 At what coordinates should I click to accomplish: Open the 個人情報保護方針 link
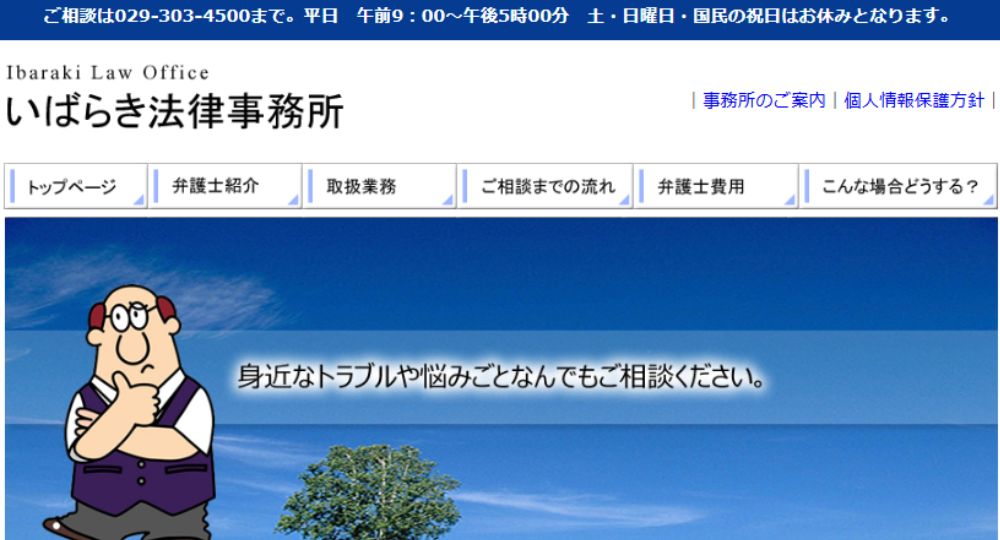pos(914,101)
